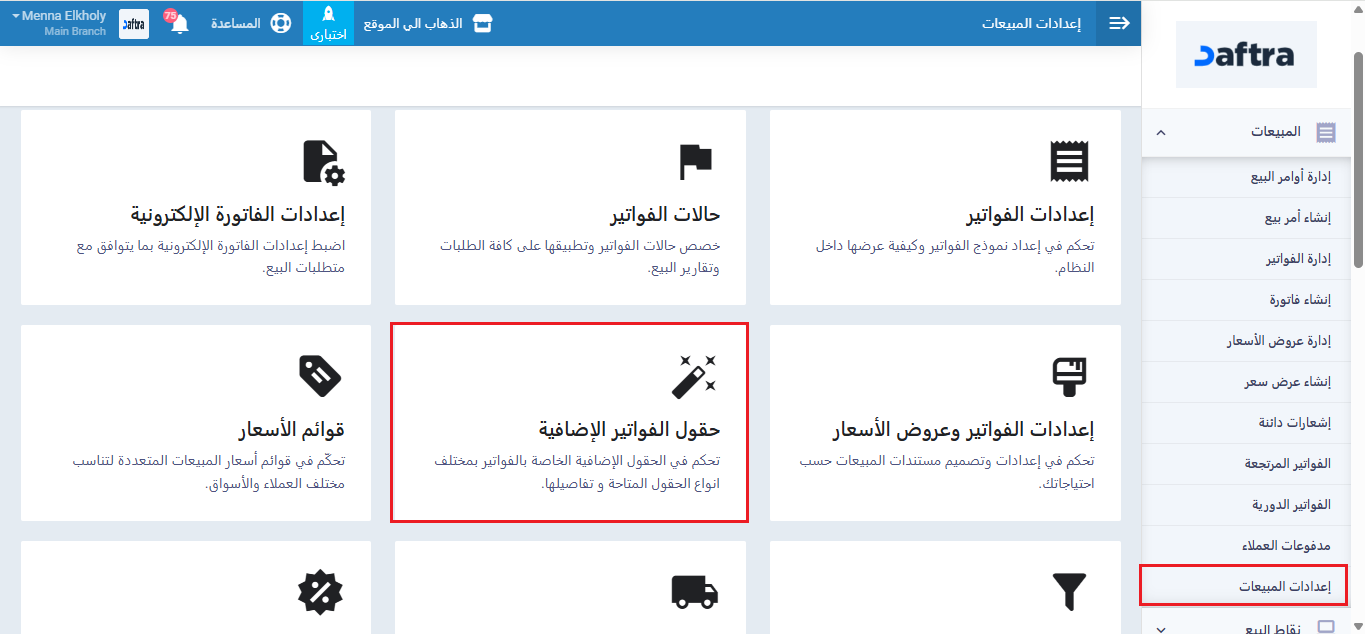
Task: Click the paint roller icon for invoice design
Action: coord(1069,376)
